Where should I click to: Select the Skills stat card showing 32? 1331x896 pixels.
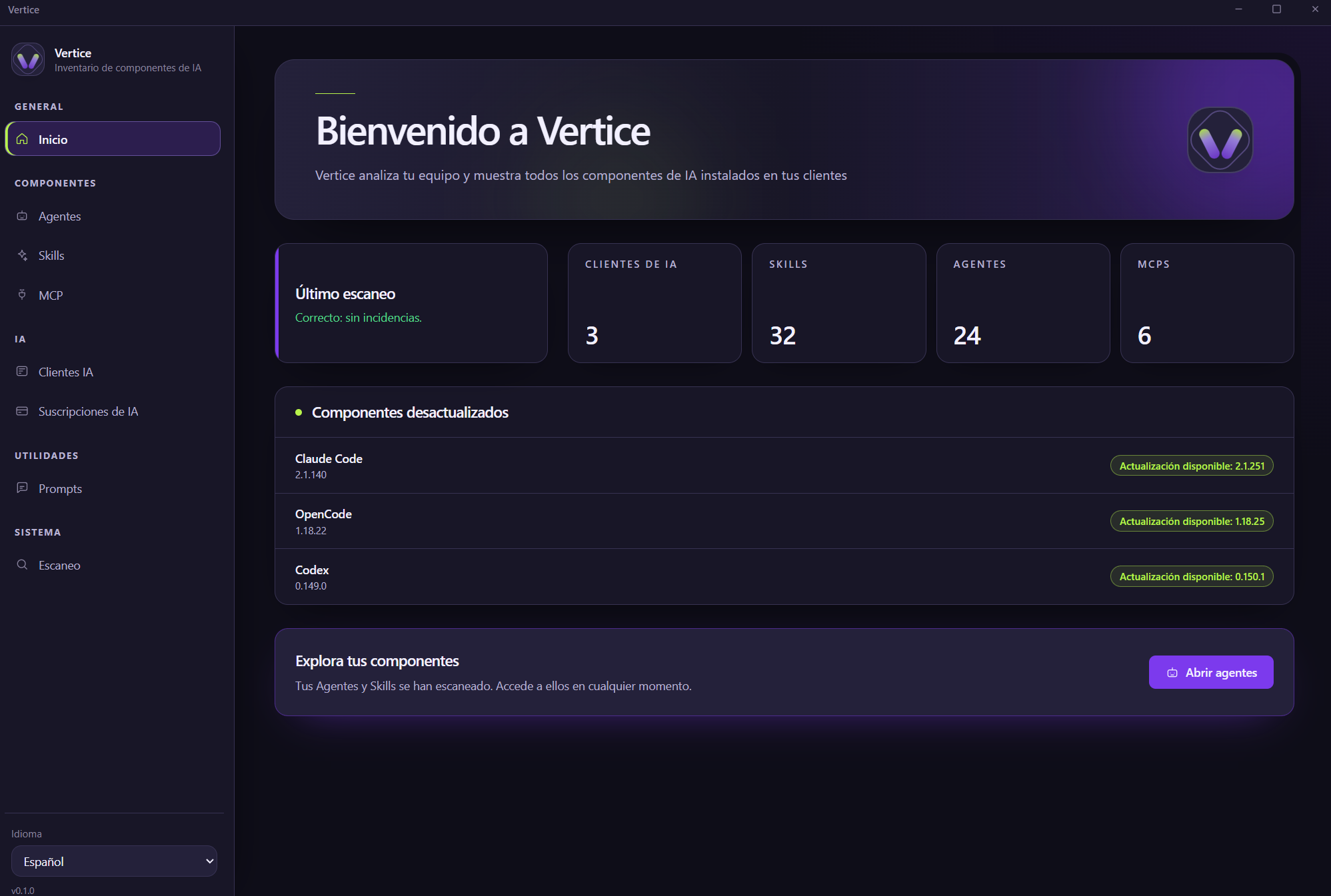click(838, 303)
